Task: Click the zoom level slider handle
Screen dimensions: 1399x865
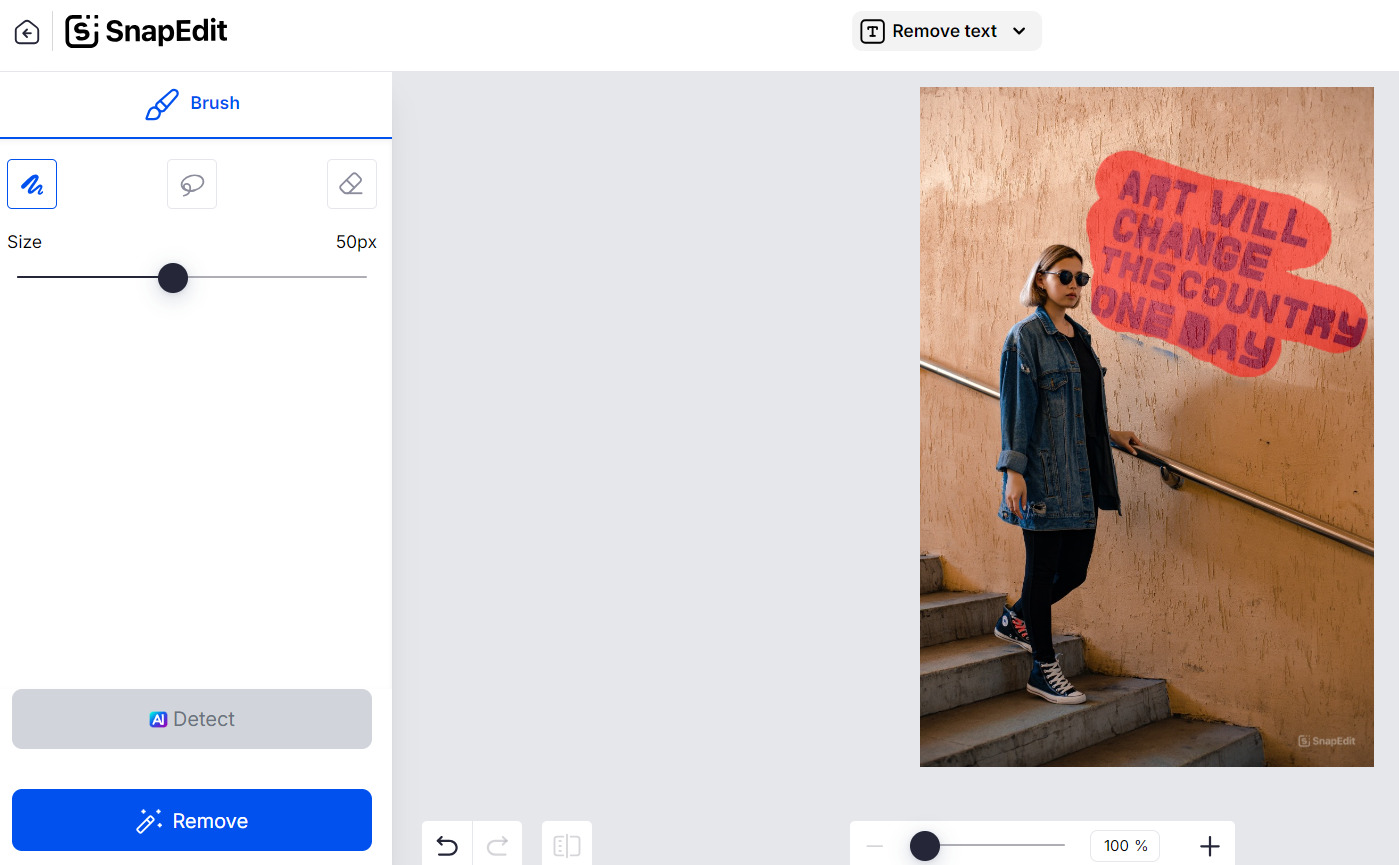Action: click(x=925, y=846)
